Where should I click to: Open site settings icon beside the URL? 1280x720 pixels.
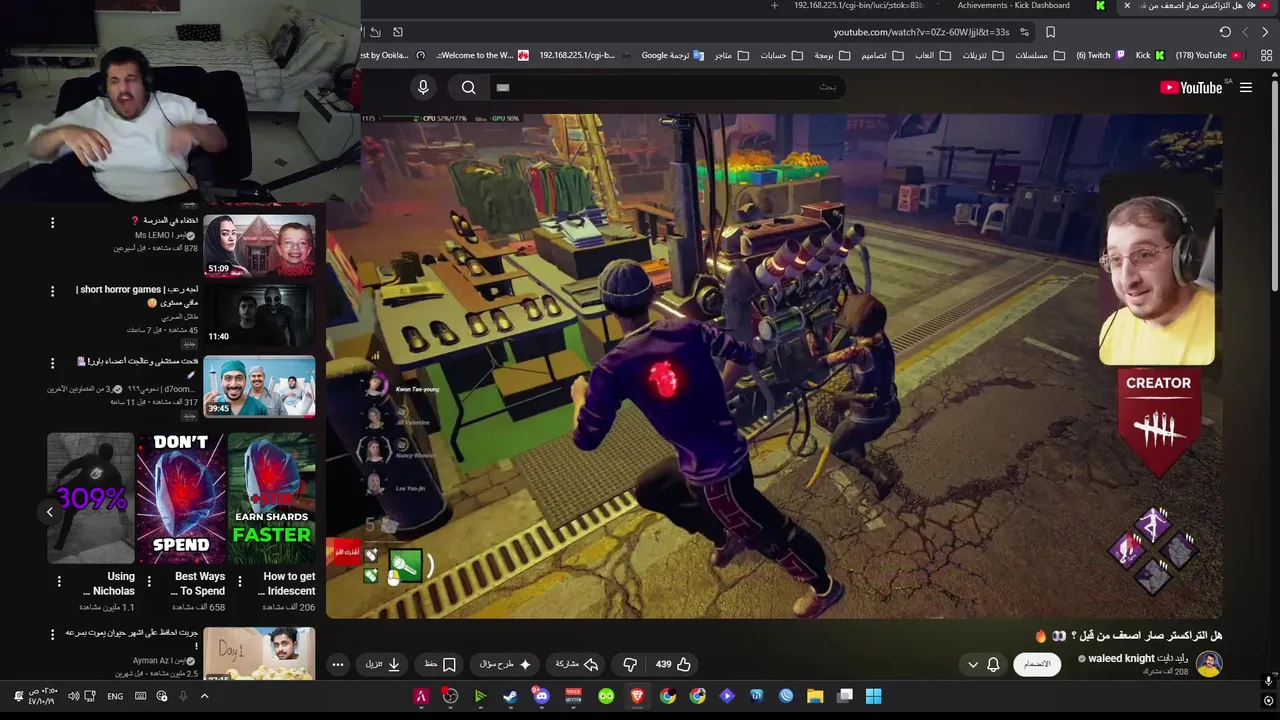[x=1024, y=32]
